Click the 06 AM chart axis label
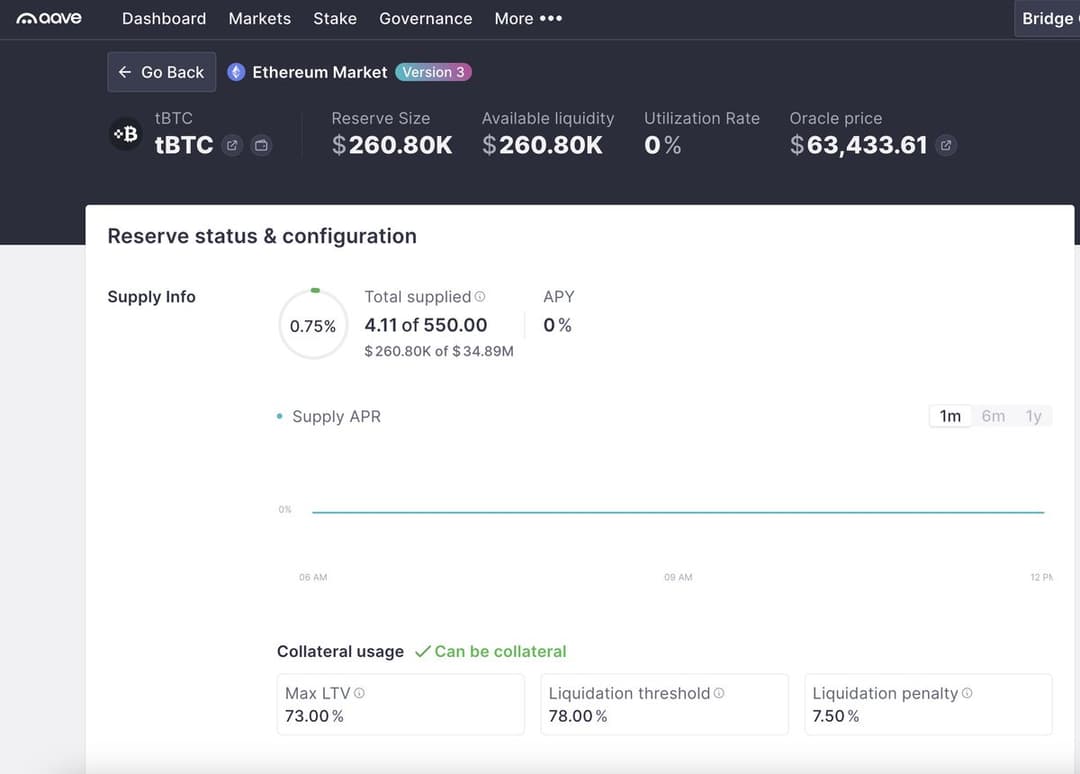Screen dimensions: 1080x774 (x=313, y=577)
